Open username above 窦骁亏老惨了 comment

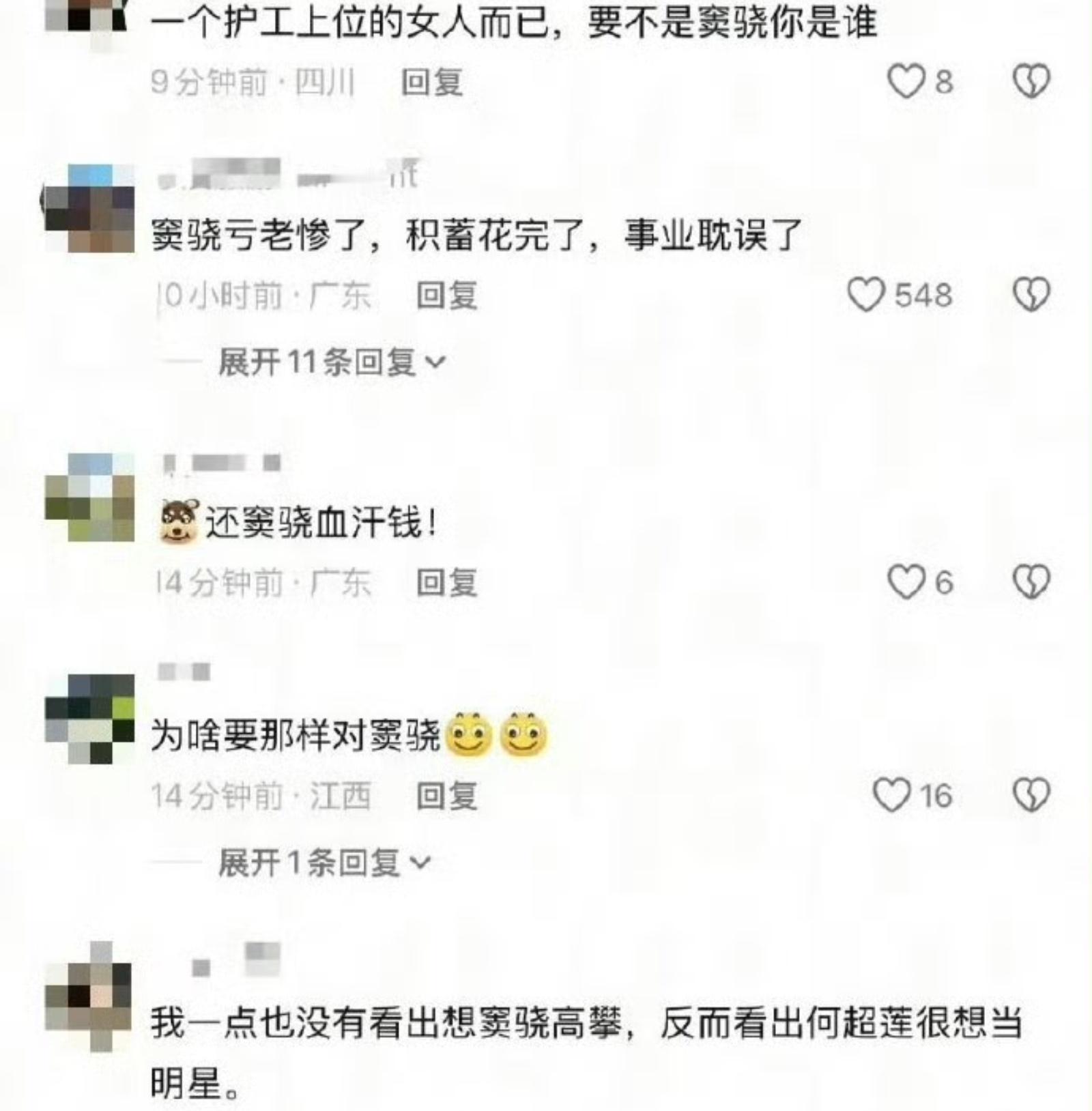287,174
